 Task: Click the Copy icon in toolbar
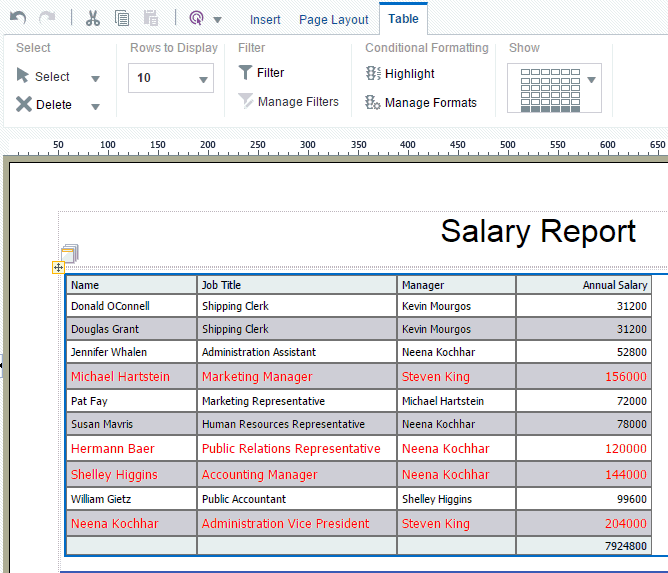coord(122,18)
